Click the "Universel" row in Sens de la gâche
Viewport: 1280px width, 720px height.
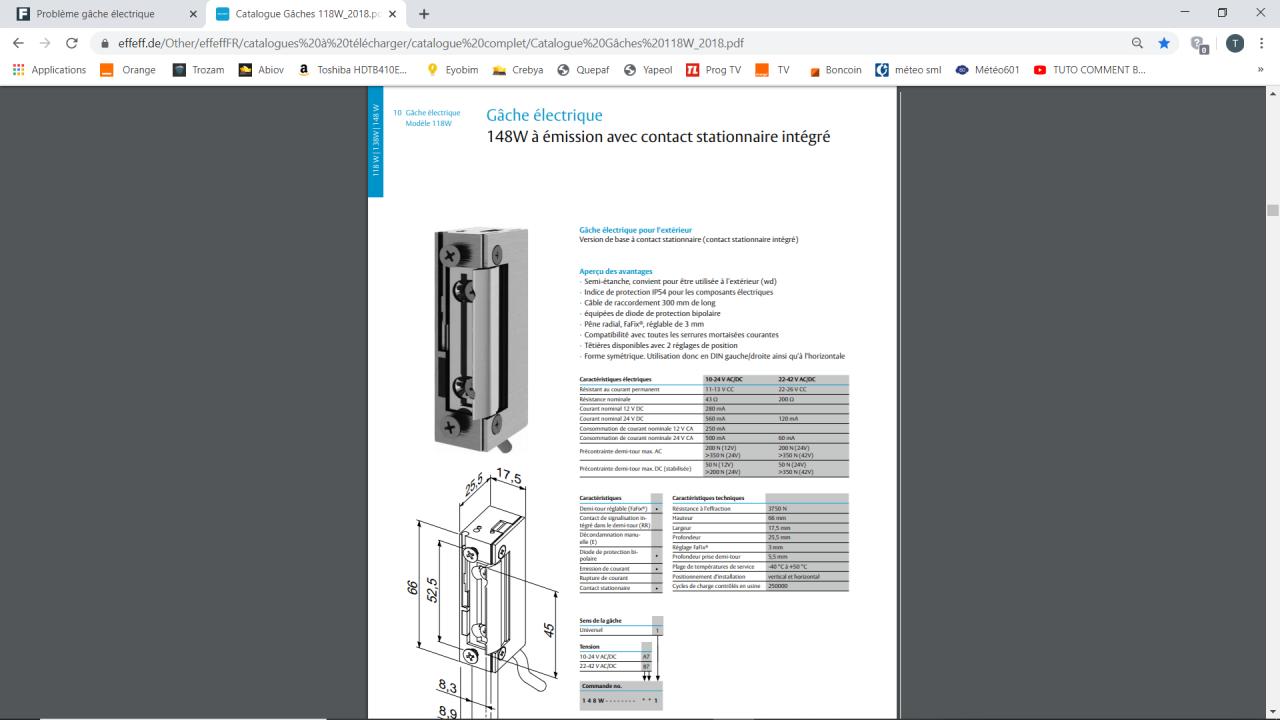(x=621, y=630)
